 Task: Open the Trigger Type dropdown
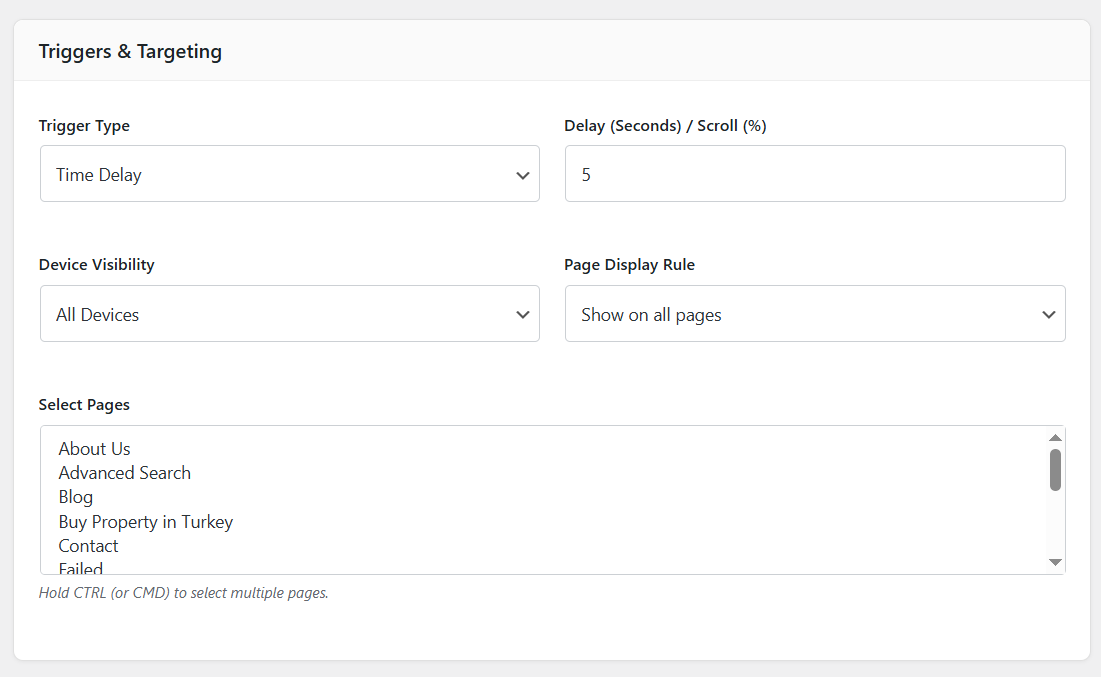coord(290,173)
